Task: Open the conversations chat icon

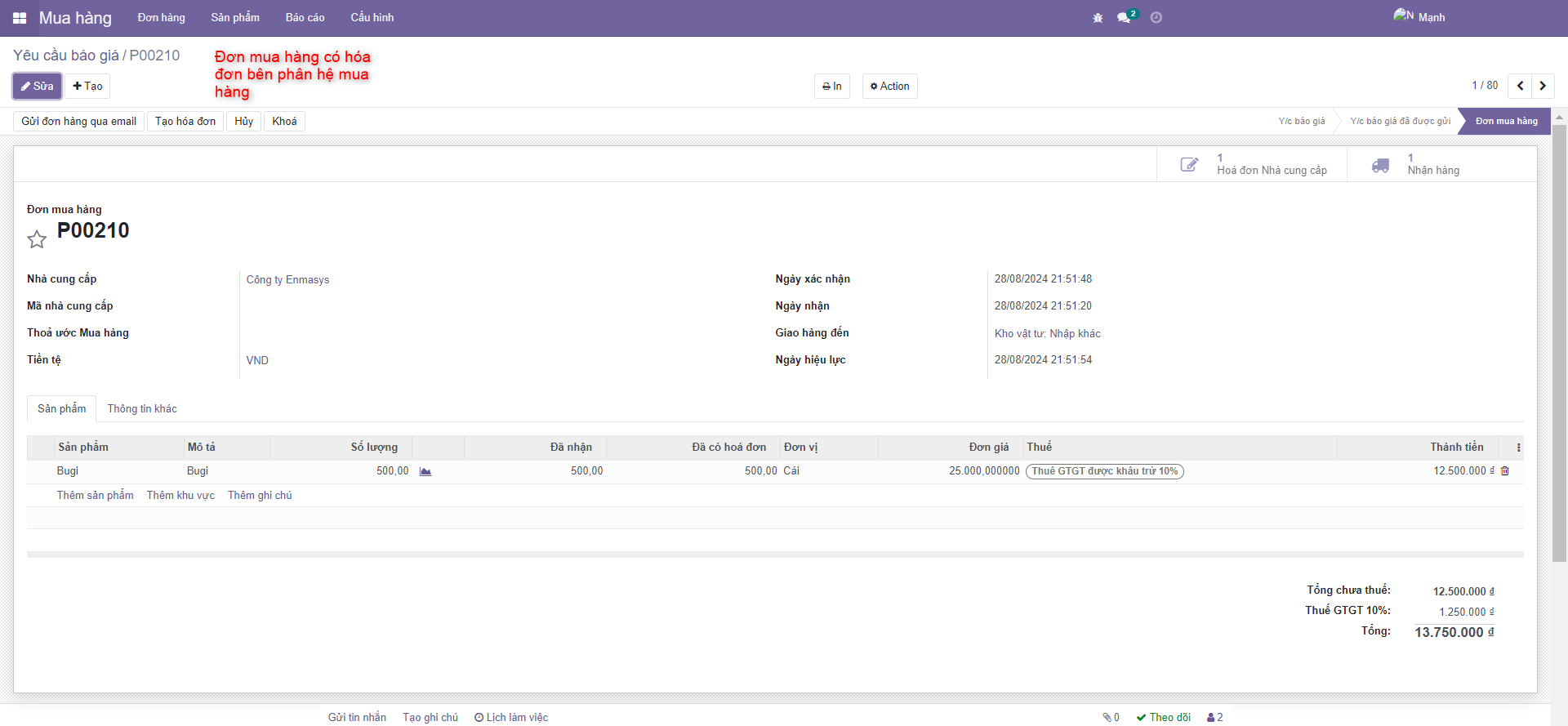Action: click(x=1125, y=18)
